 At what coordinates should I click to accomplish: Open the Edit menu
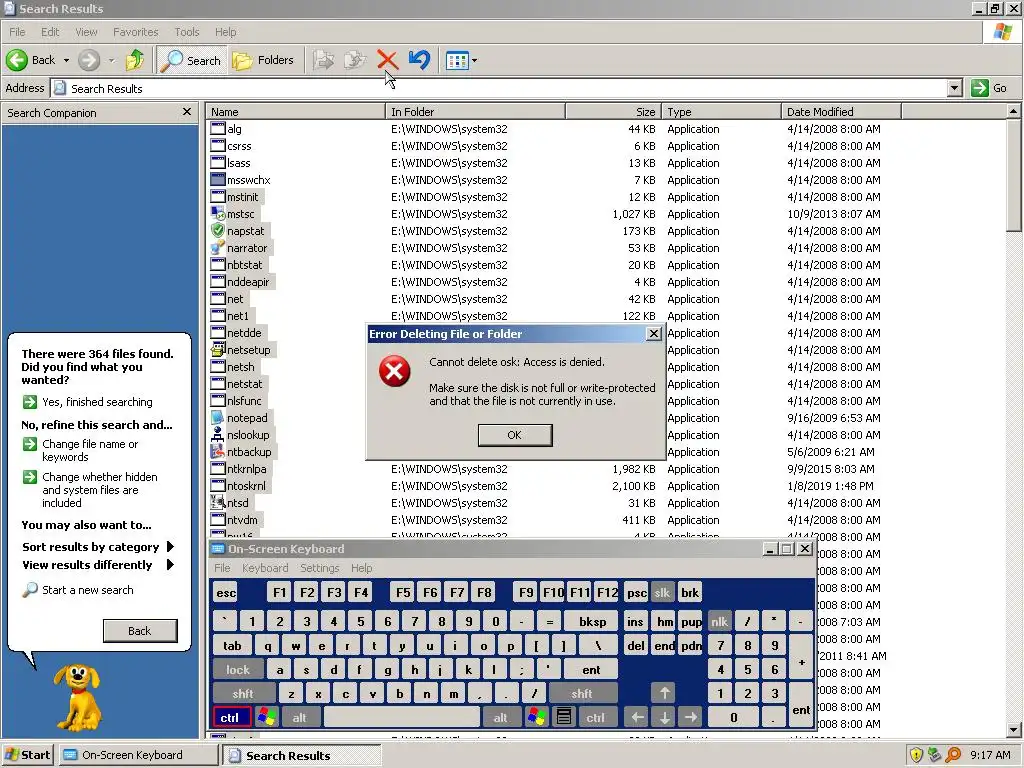click(x=50, y=32)
